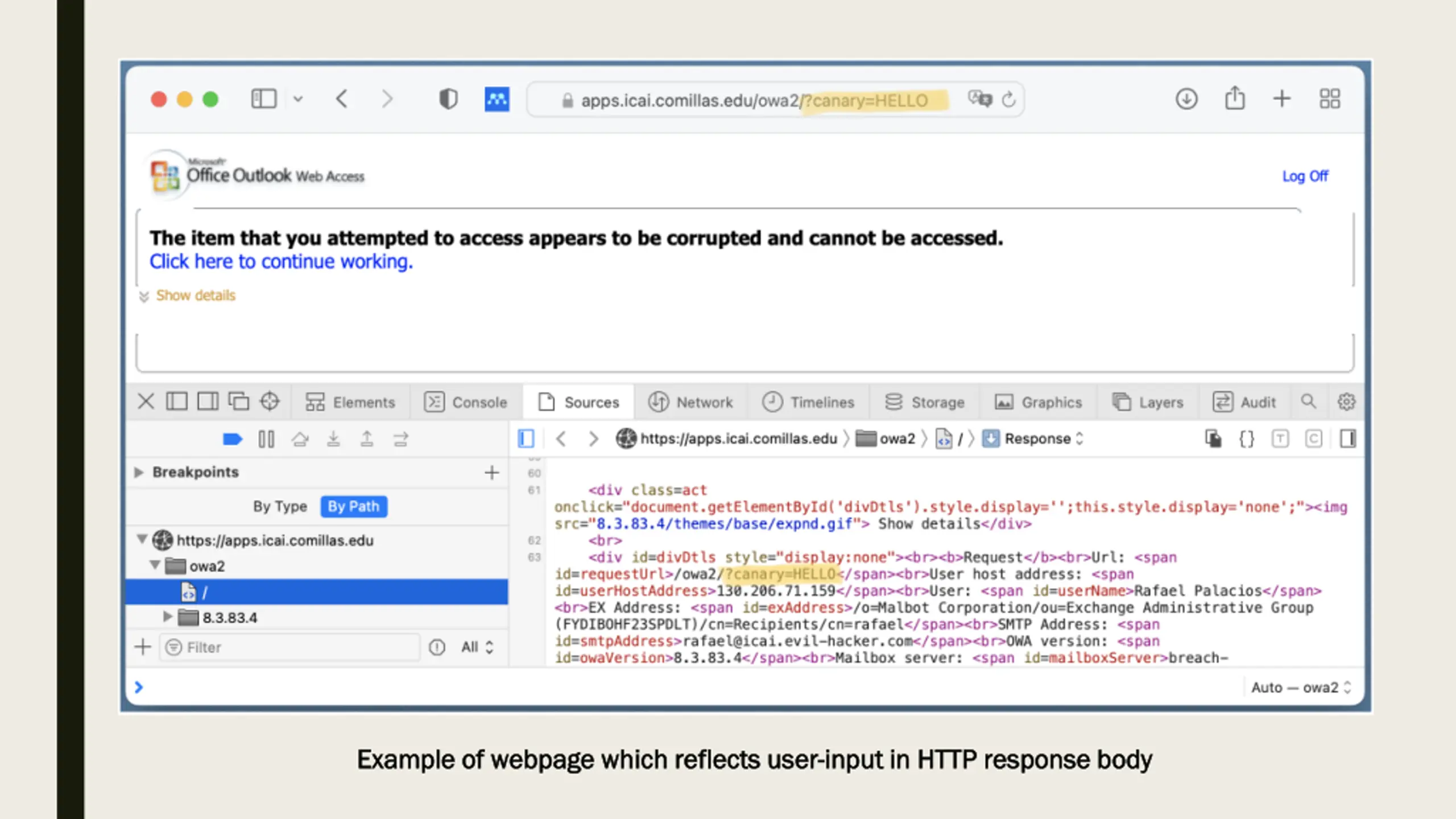The width and height of the screenshot is (1456, 819).
Task: Click the local override copy icon
Action: pyautogui.click(x=1213, y=439)
